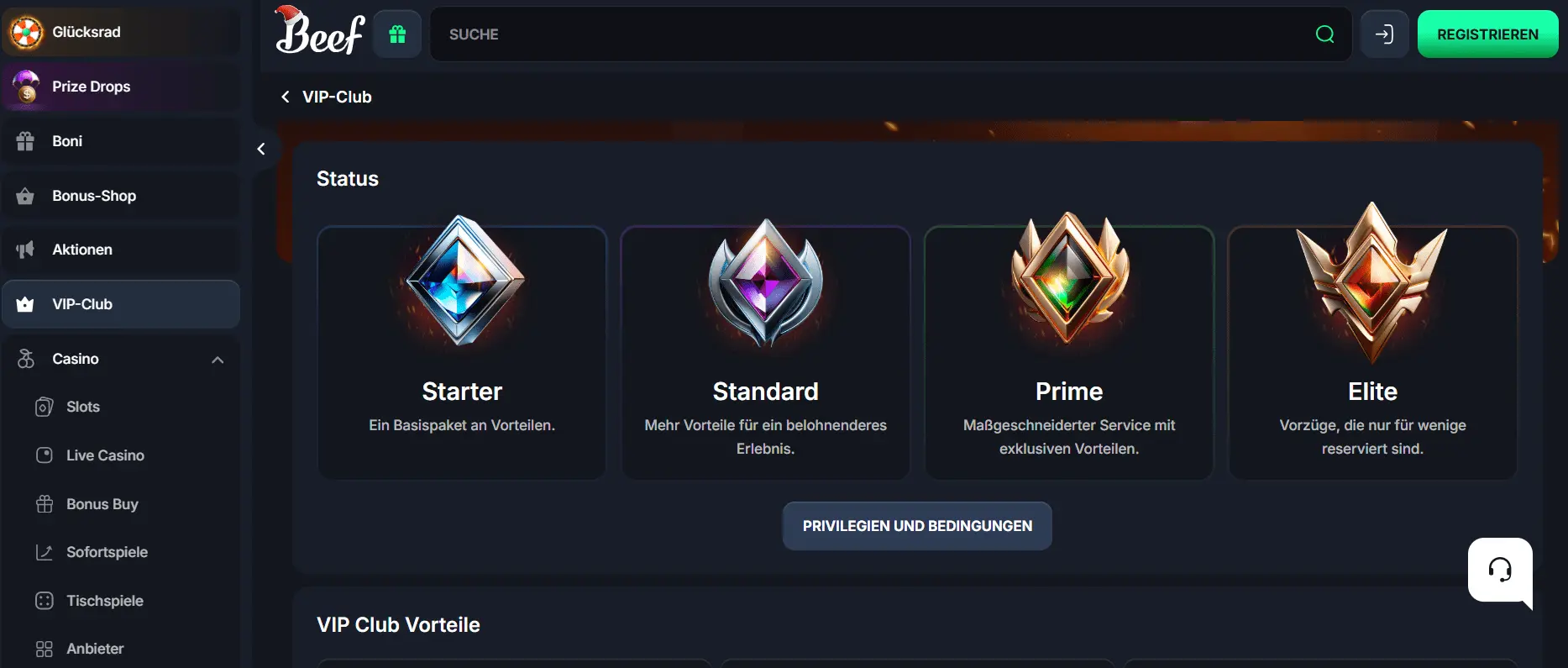
Task: Switch to Live Casino in the sidebar
Action: 104,455
